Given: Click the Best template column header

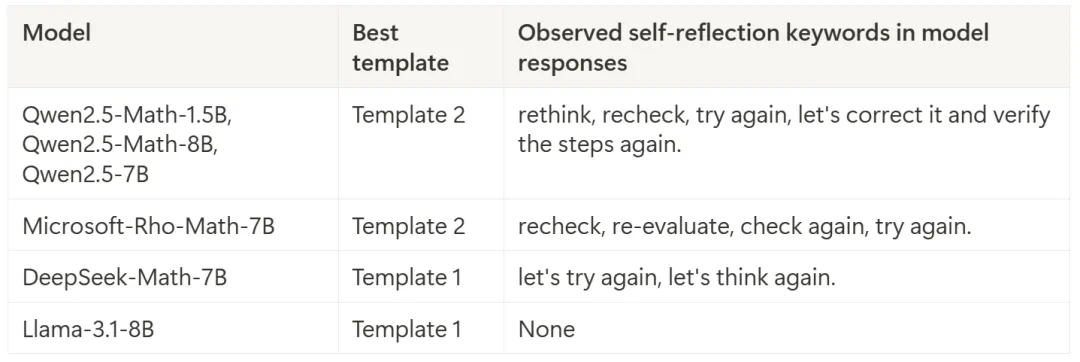Looking at the screenshot, I should pos(400,47).
